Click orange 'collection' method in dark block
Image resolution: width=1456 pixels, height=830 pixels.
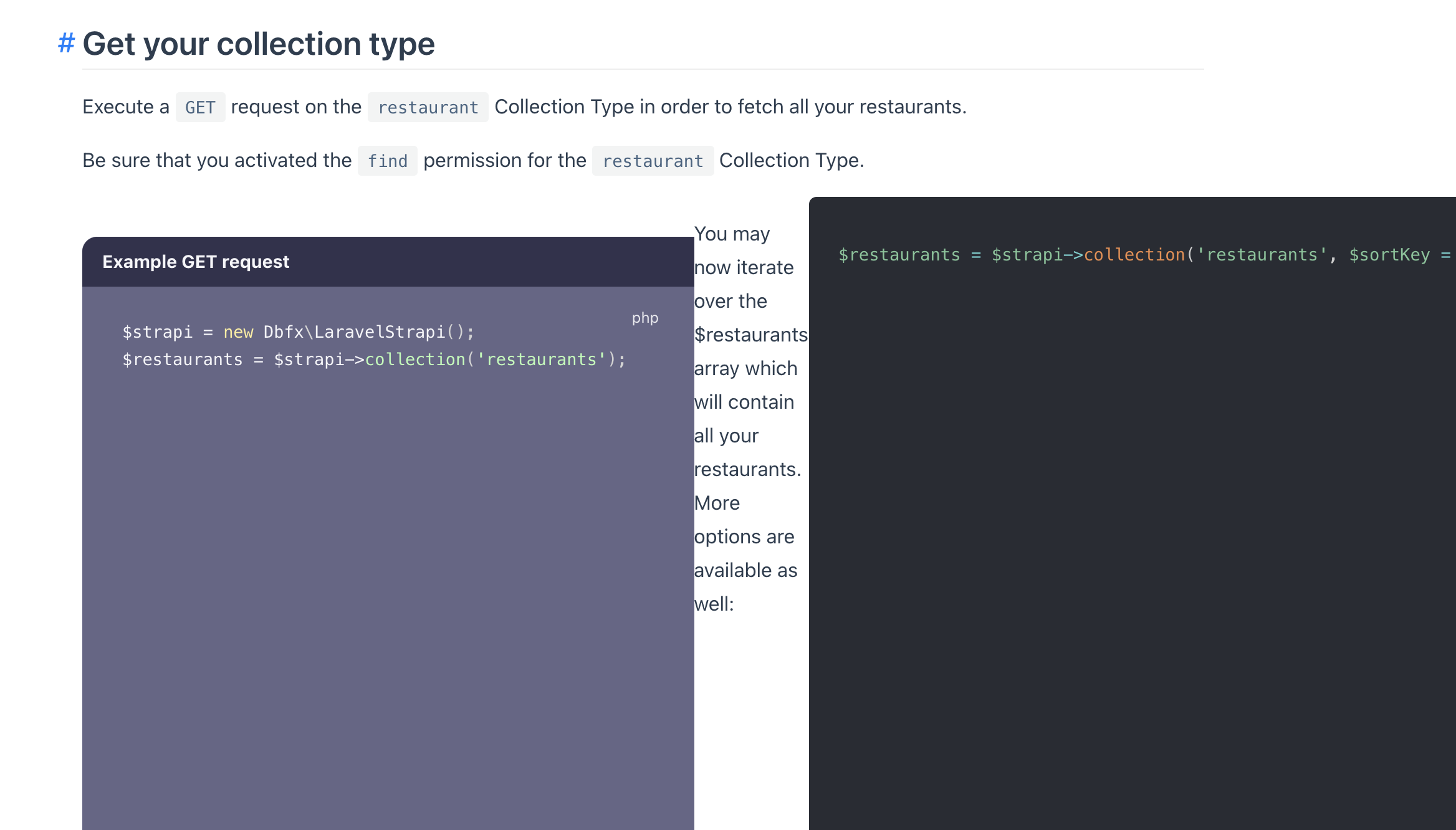tap(1134, 255)
